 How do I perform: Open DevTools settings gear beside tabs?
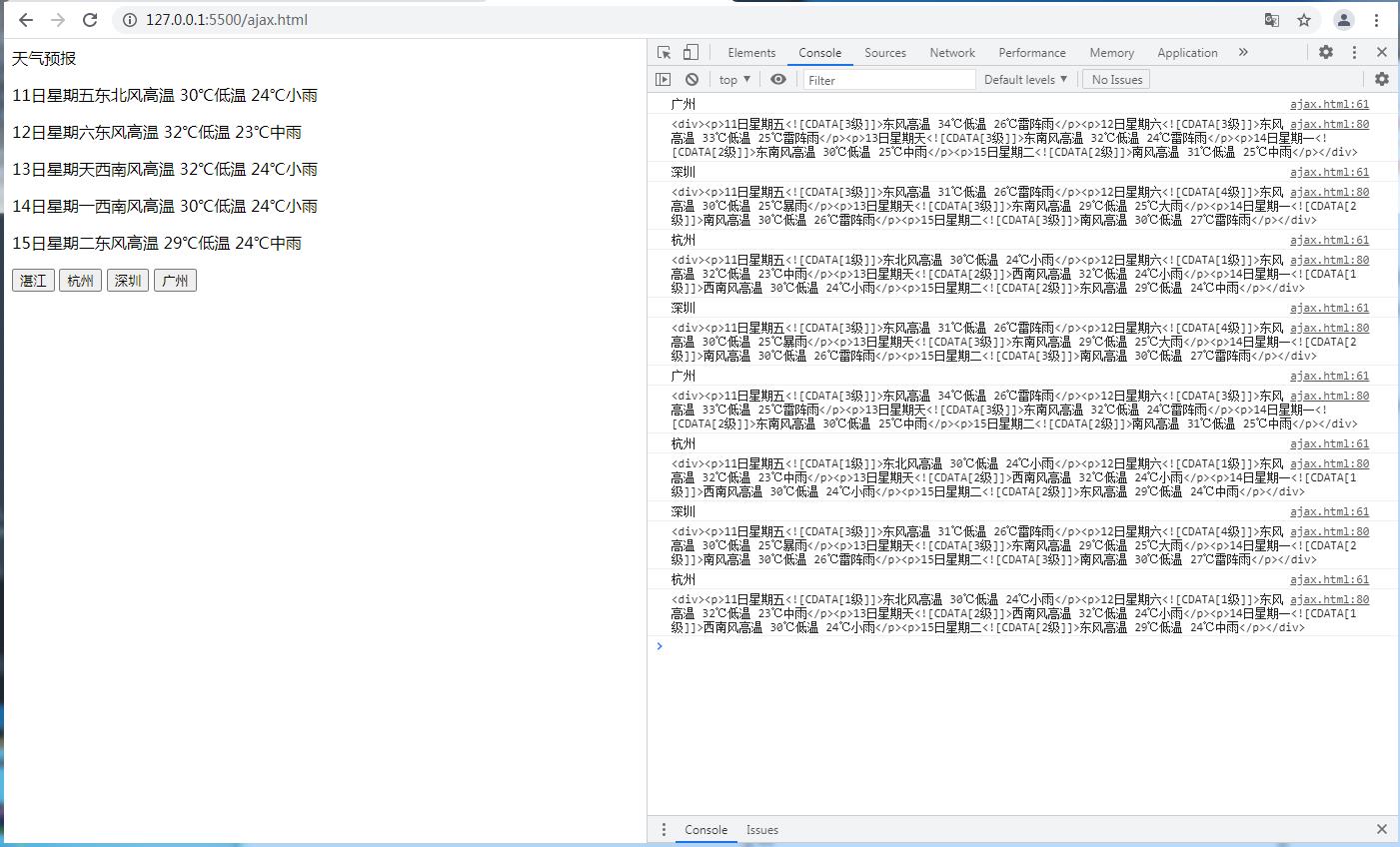pos(1326,53)
